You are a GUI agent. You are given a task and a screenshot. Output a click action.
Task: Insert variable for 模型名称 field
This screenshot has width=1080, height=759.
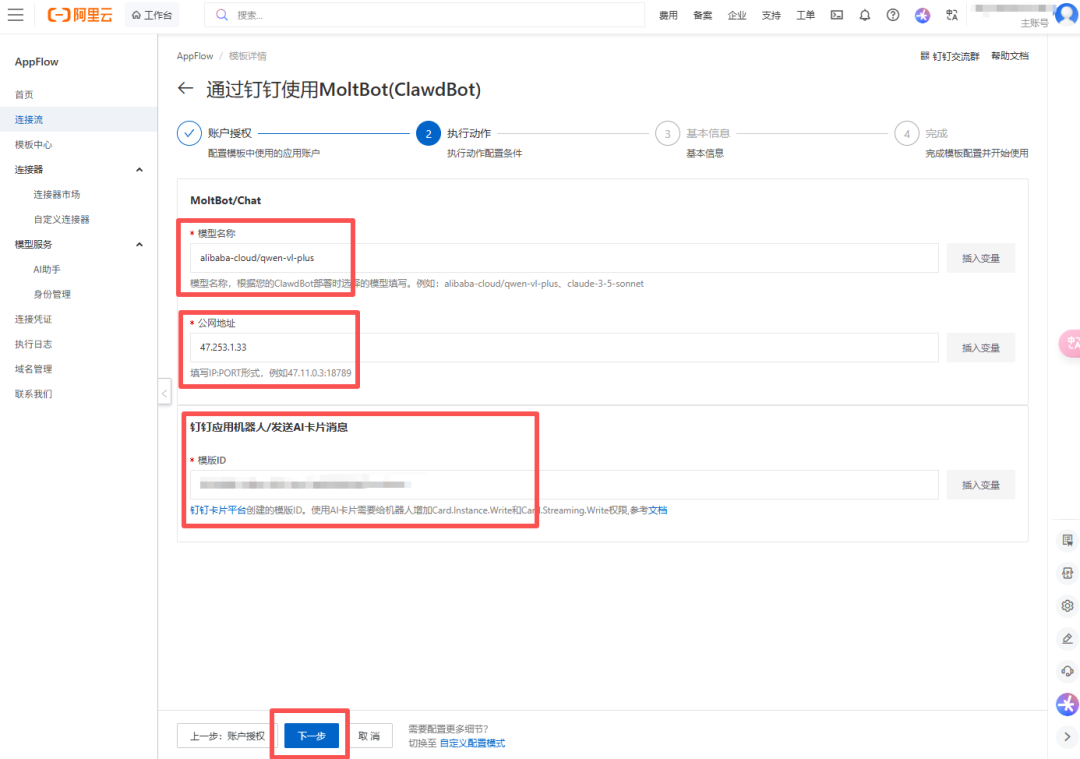980,258
